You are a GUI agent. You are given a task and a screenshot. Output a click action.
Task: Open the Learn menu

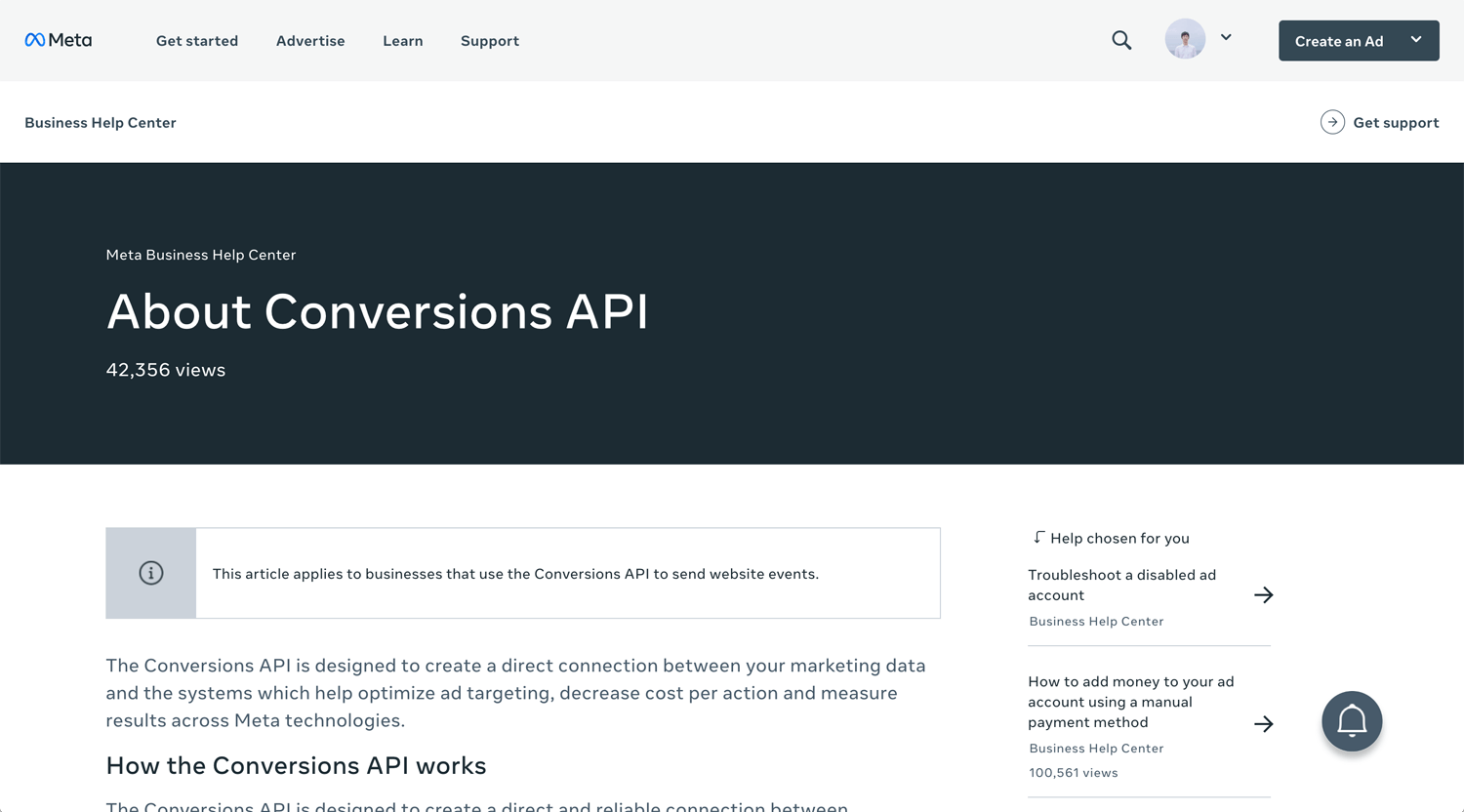point(403,41)
